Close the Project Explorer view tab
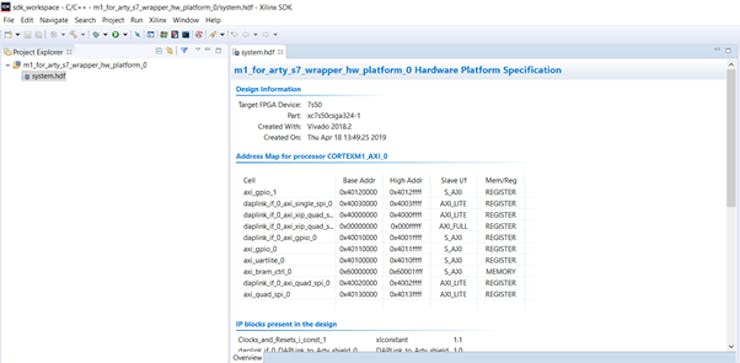The height and width of the screenshot is (363, 740). tap(69, 52)
